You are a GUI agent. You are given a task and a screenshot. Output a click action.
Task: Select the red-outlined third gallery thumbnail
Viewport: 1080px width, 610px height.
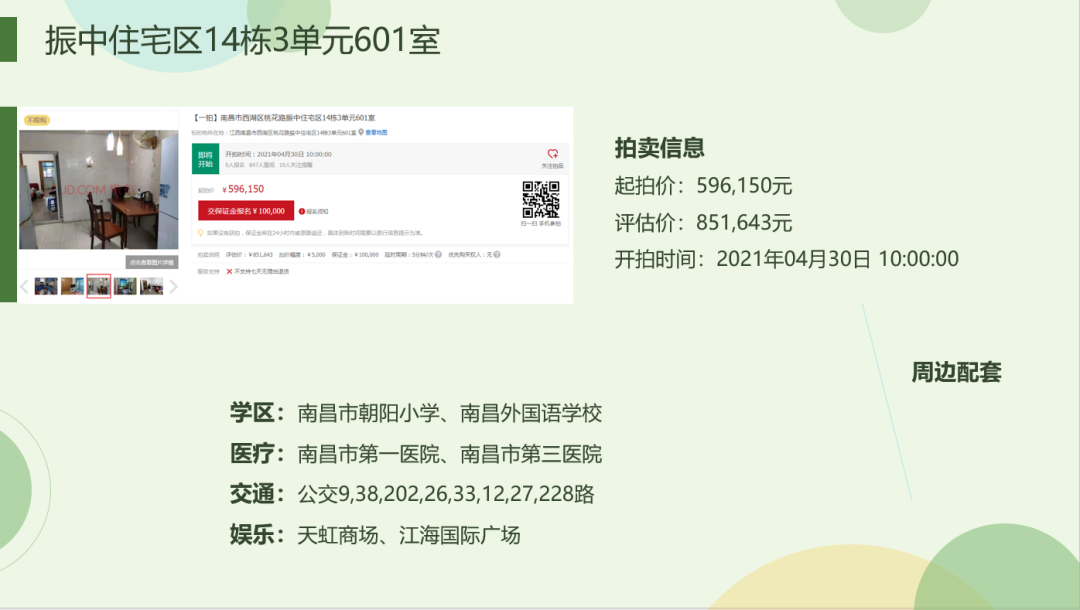(x=98, y=286)
